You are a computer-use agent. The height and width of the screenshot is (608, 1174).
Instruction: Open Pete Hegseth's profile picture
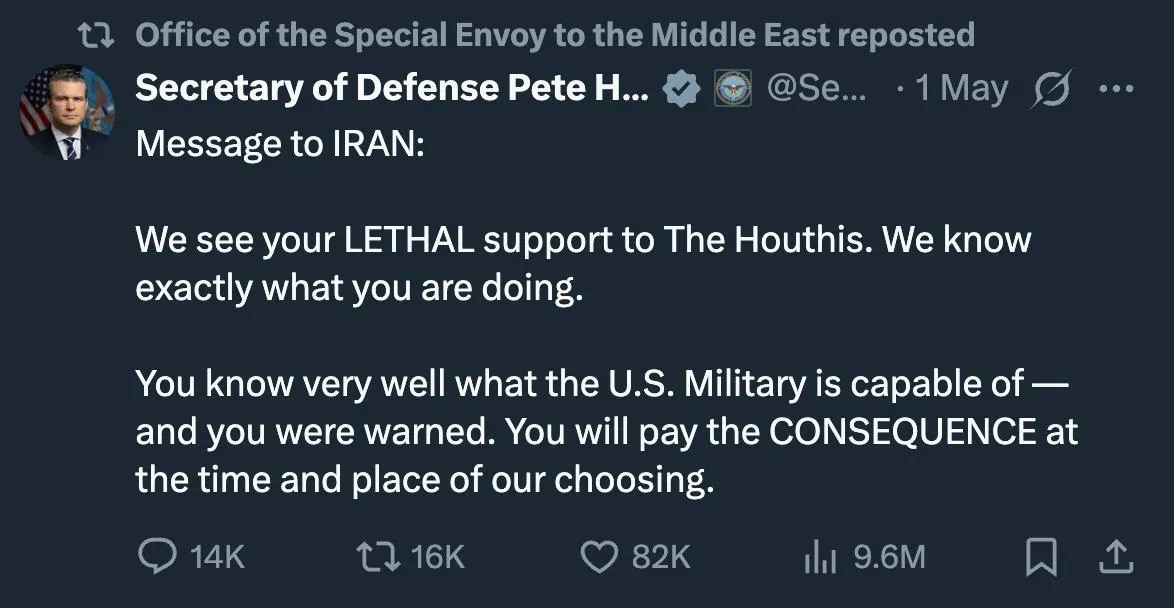point(67,112)
